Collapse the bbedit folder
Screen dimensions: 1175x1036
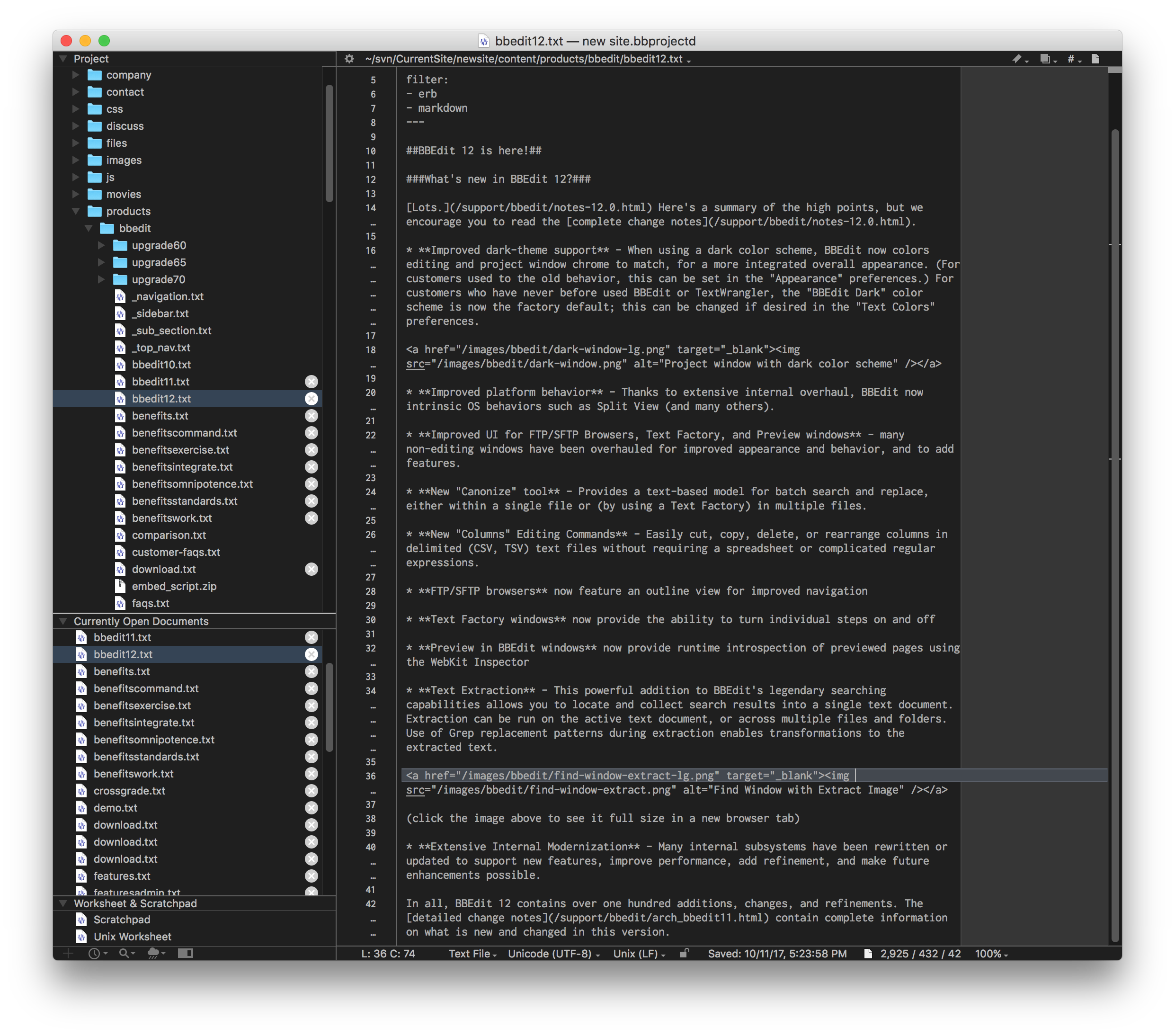click(89, 228)
